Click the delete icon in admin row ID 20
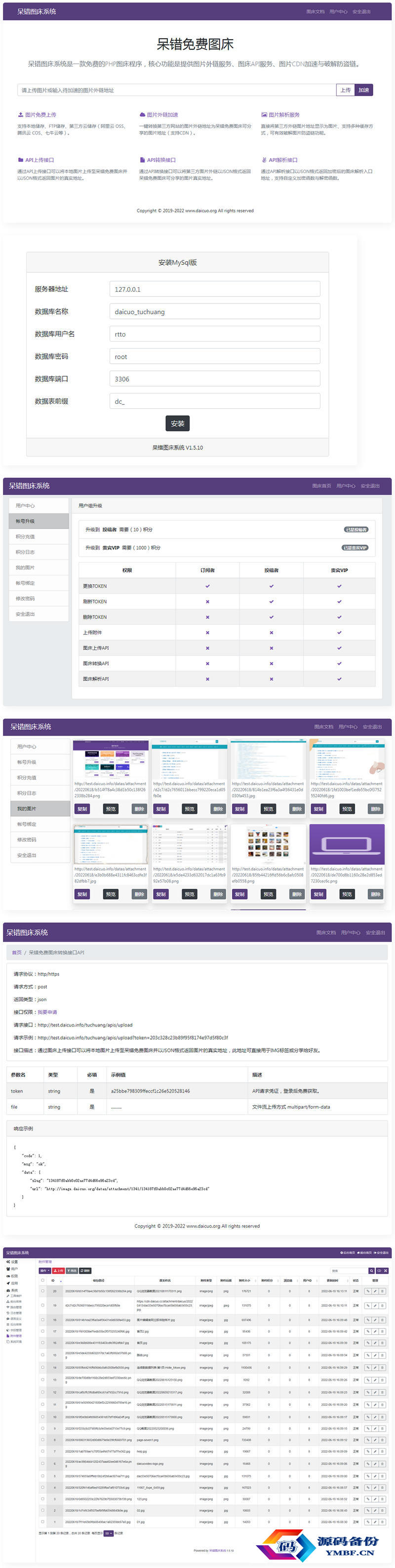This screenshot has height=1568, width=395. click(x=382, y=1291)
